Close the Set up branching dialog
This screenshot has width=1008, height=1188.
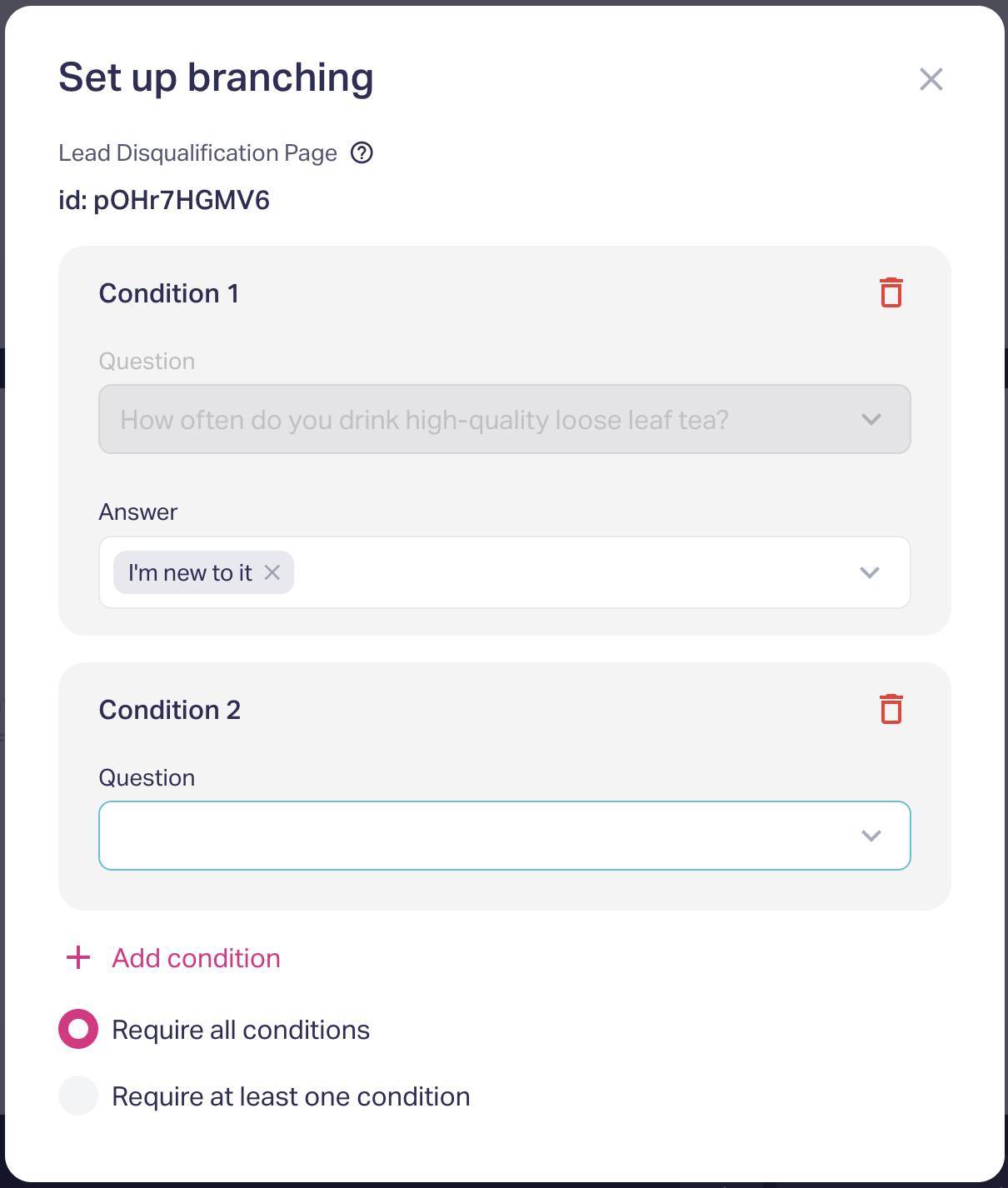(x=931, y=79)
